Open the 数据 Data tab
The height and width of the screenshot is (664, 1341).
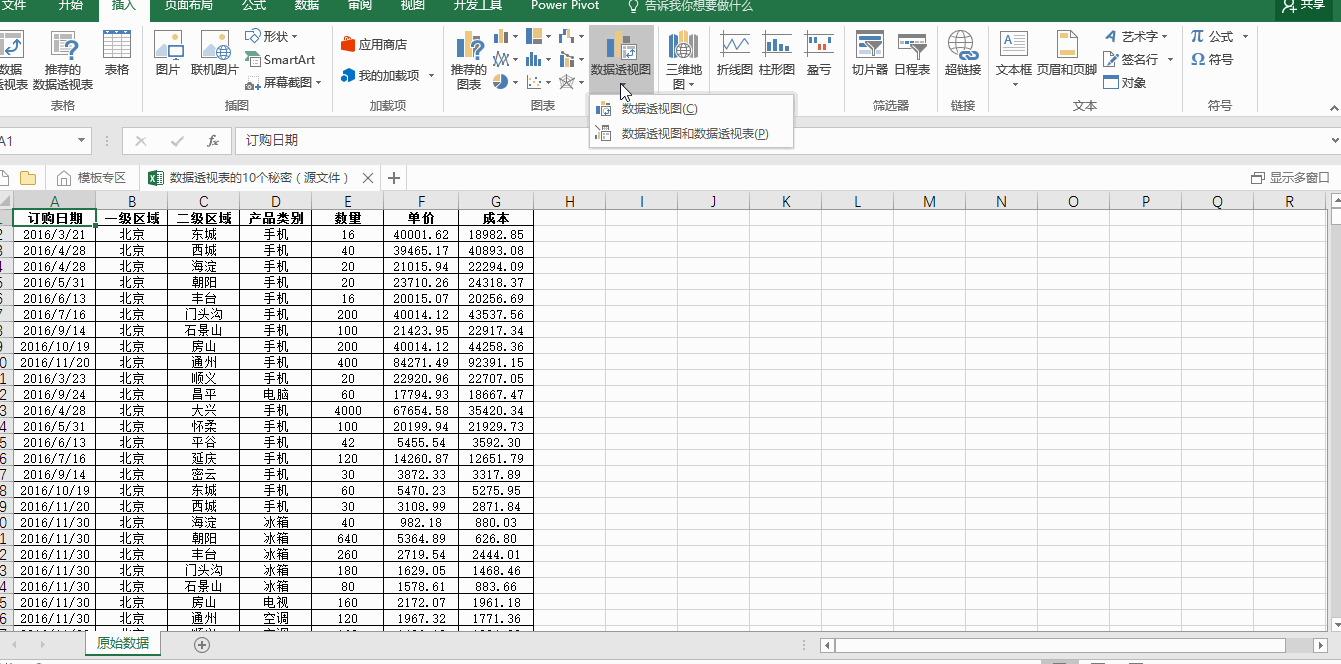(x=307, y=6)
